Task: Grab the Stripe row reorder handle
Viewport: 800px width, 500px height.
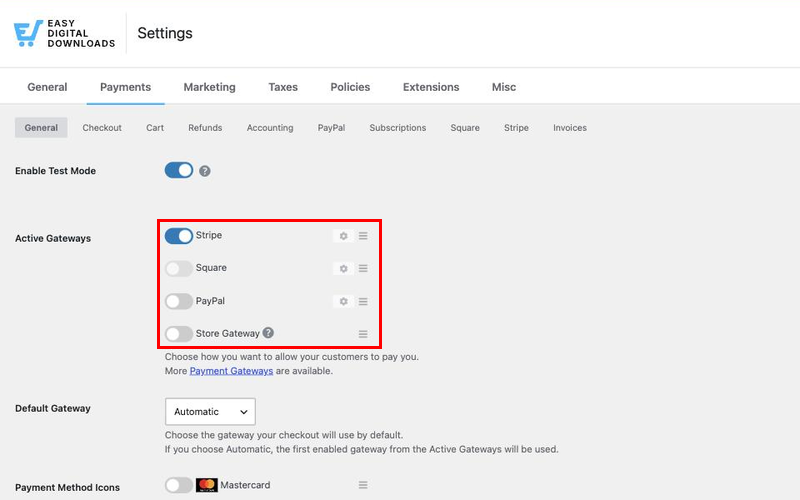Action: coord(363,236)
